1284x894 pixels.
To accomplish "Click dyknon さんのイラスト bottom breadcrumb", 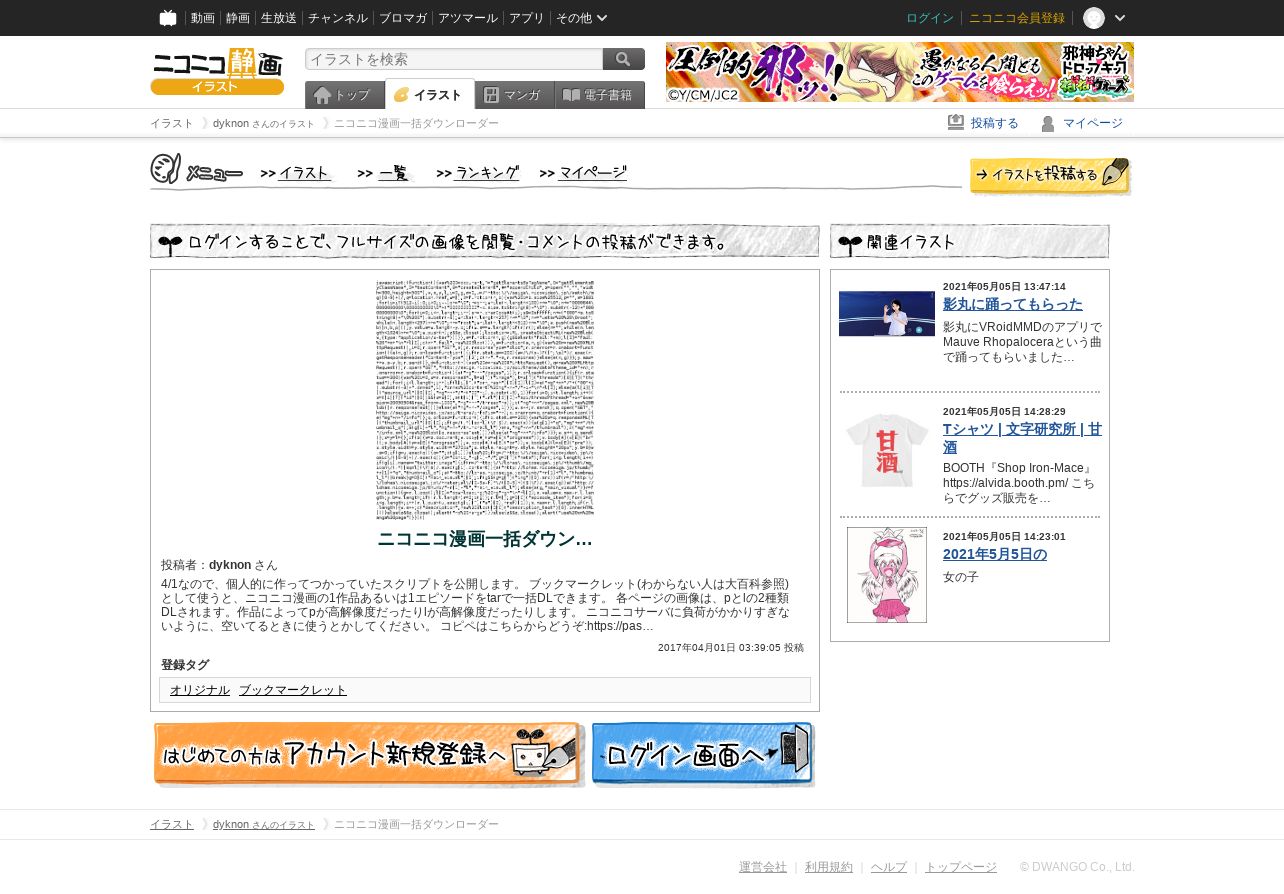I will point(264,824).
